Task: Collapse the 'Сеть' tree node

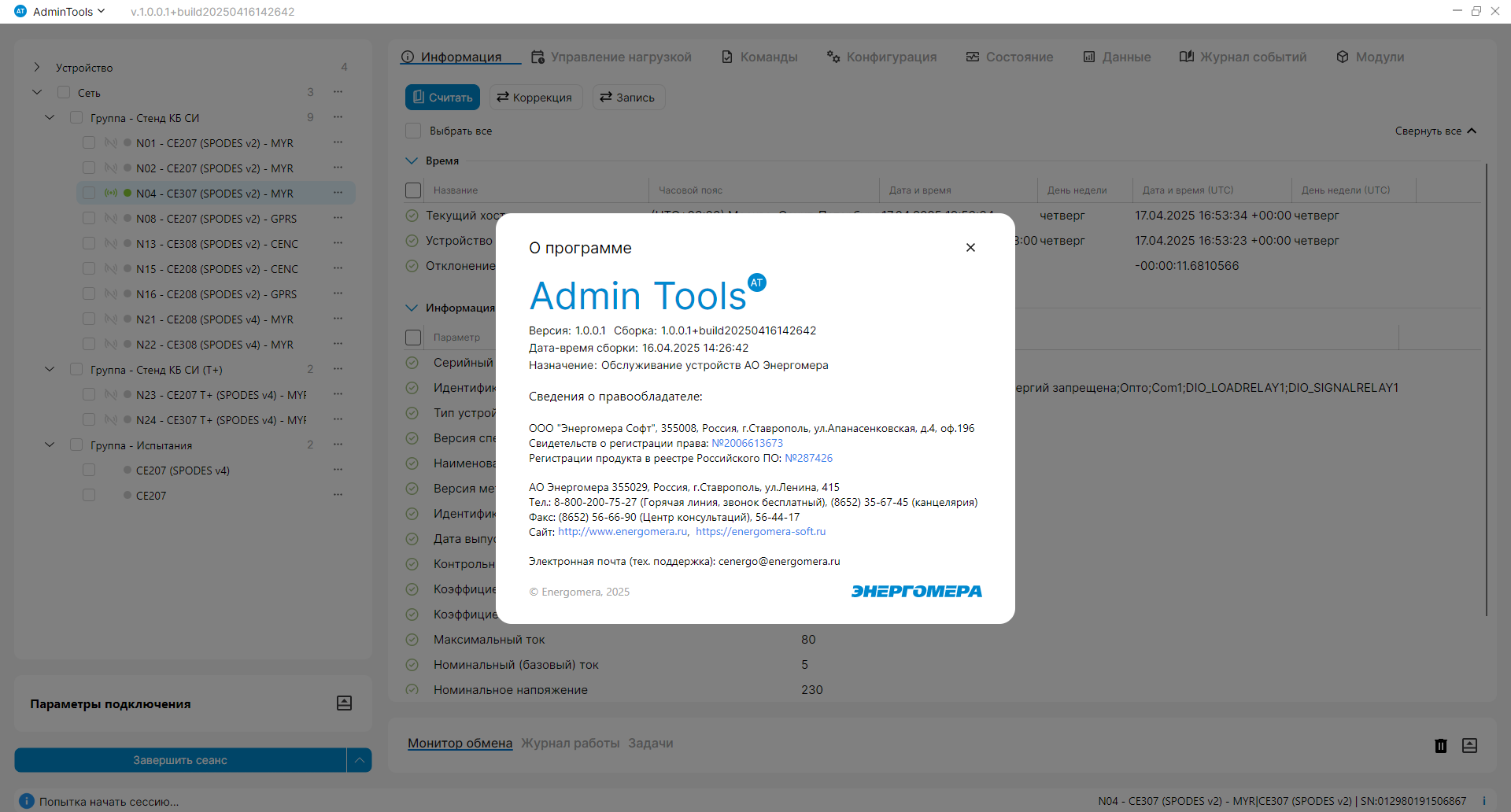Action: click(36, 92)
